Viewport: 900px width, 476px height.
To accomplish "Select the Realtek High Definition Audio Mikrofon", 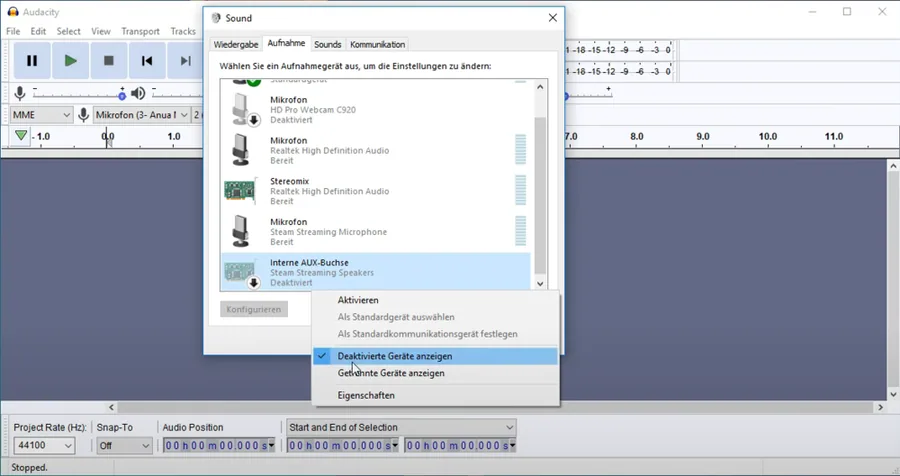I will (375, 150).
